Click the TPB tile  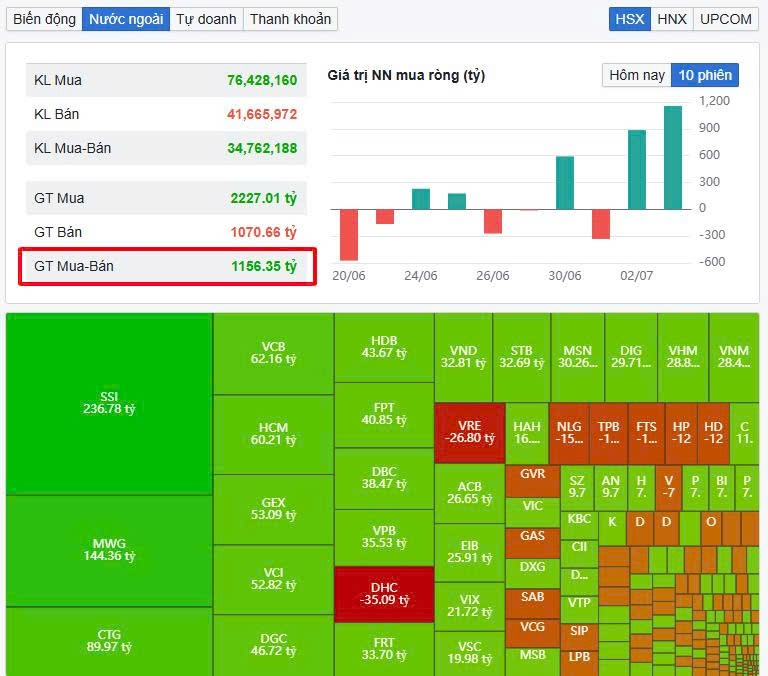tap(608, 434)
